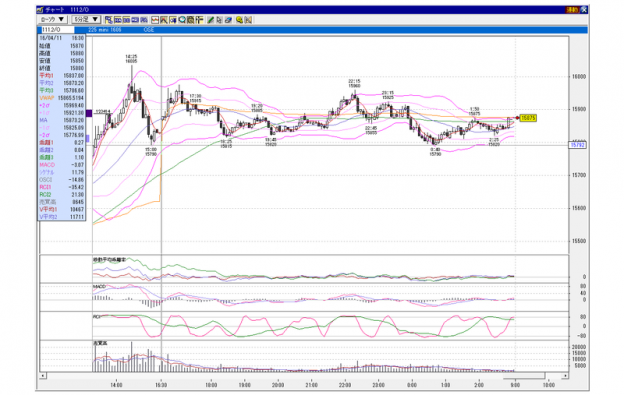The image size is (624, 395).
Task: Click the magnifying glass zoom icon
Action: (182, 20)
